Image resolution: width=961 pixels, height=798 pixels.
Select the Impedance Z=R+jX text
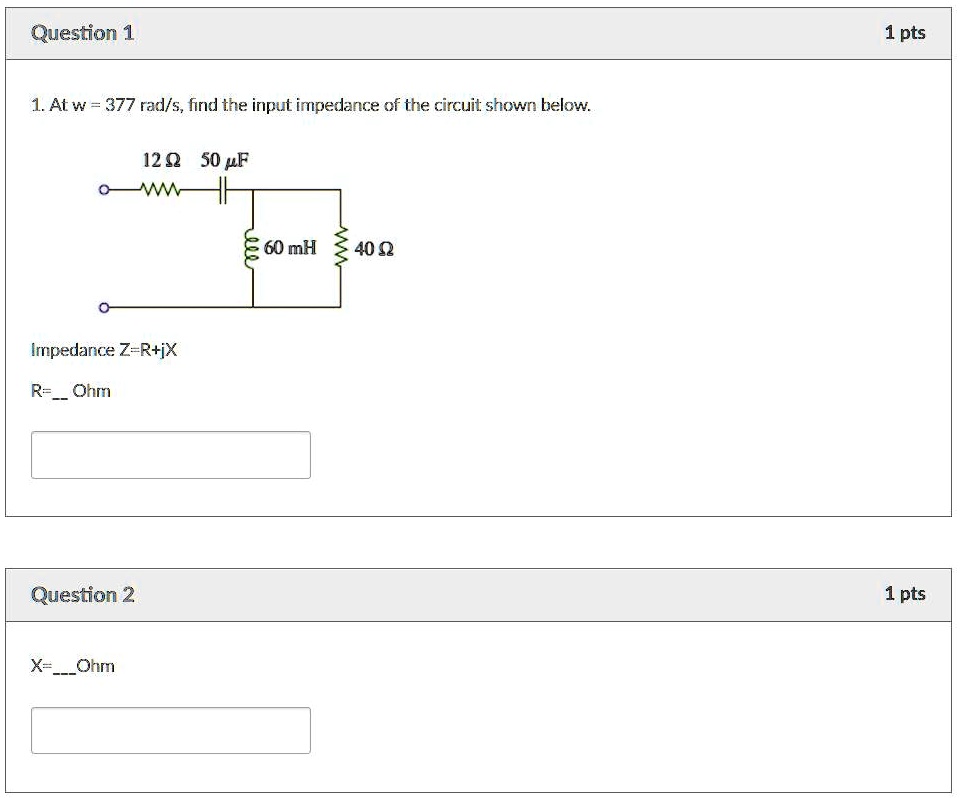[x=107, y=350]
